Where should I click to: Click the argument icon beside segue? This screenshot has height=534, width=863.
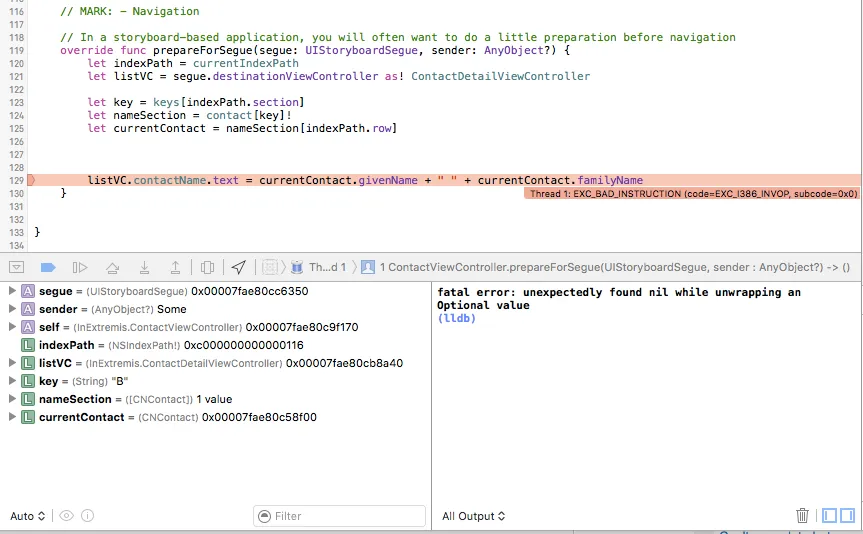coord(28,291)
